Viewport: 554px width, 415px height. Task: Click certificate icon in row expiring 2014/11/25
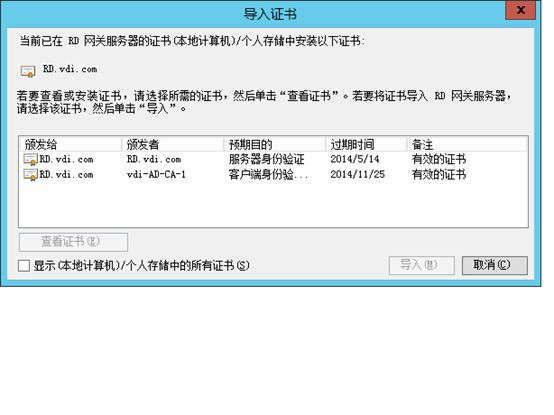tap(30, 175)
